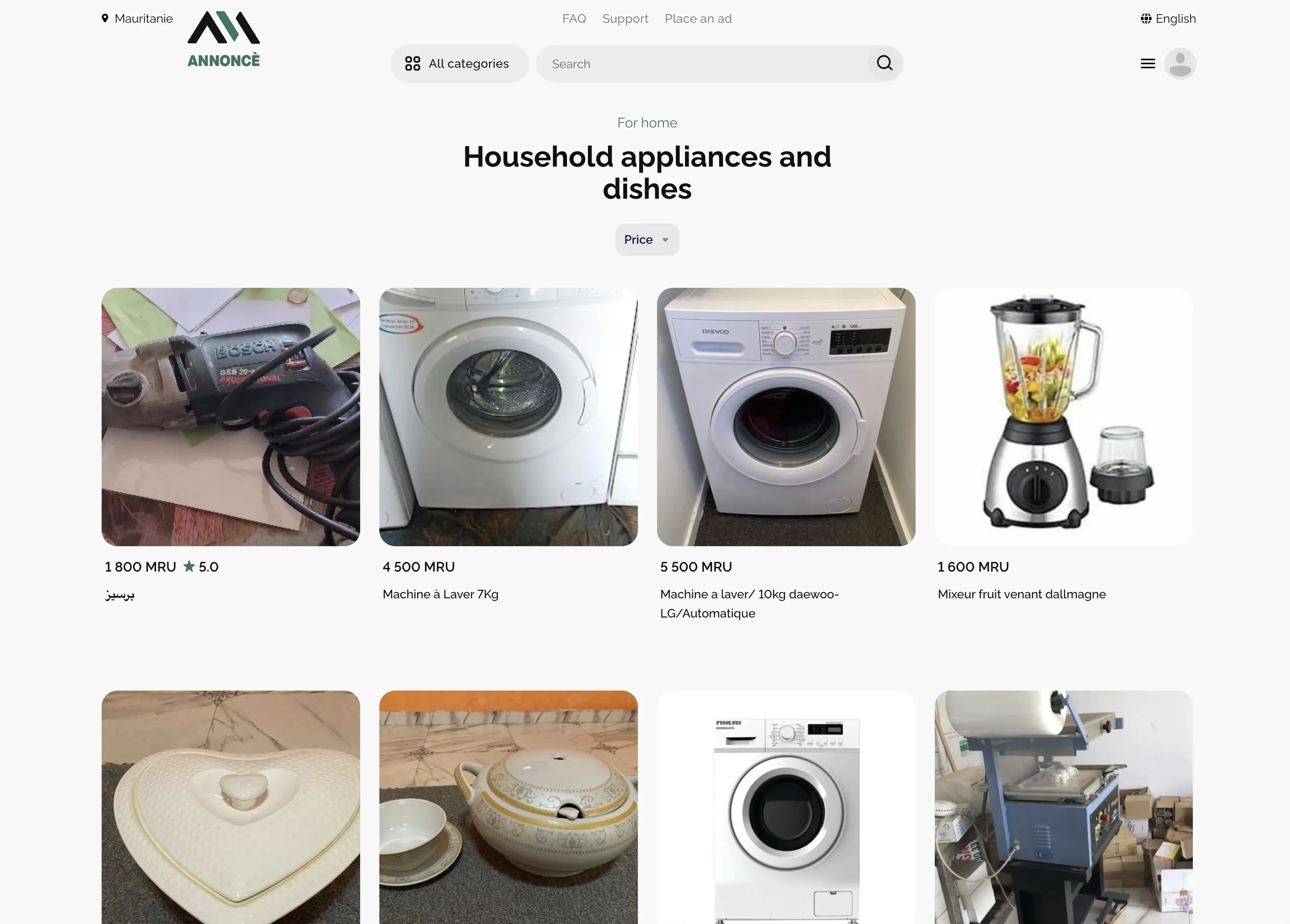Click the Mauritanie location pin icon

coord(105,18)
